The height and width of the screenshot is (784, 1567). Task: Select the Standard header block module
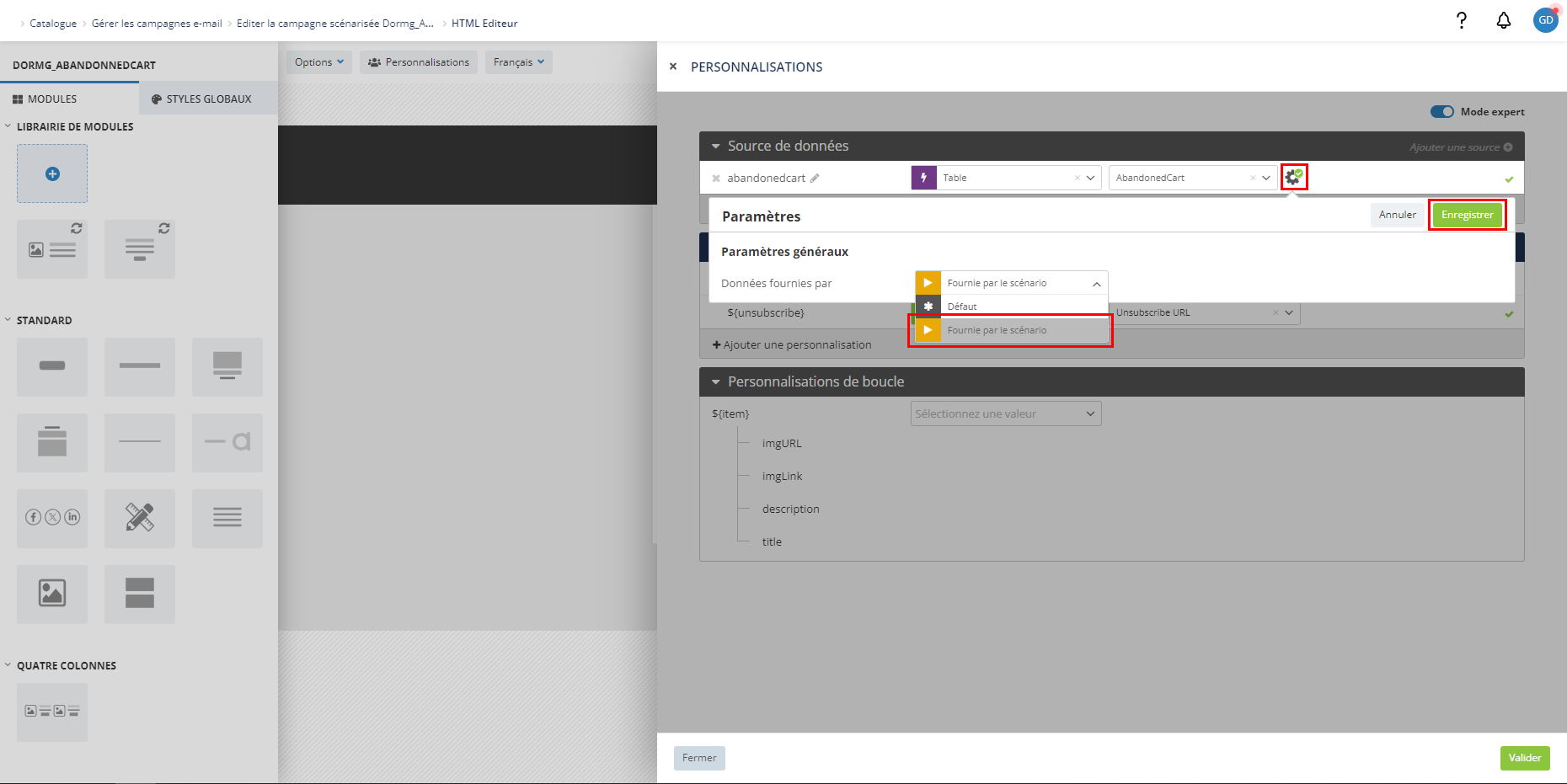click(52, 441)
